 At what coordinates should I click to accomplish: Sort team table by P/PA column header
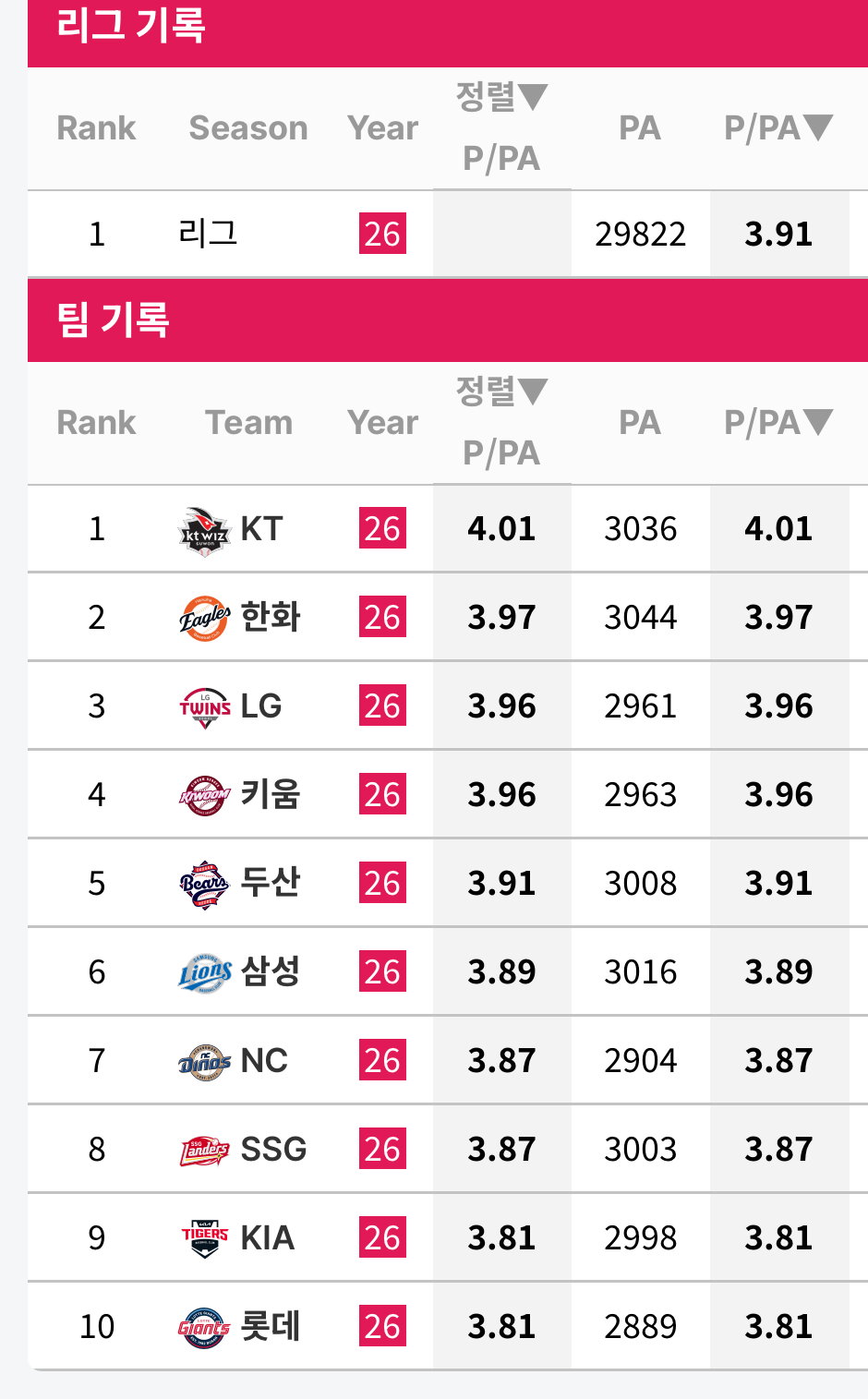coord(778,423)
